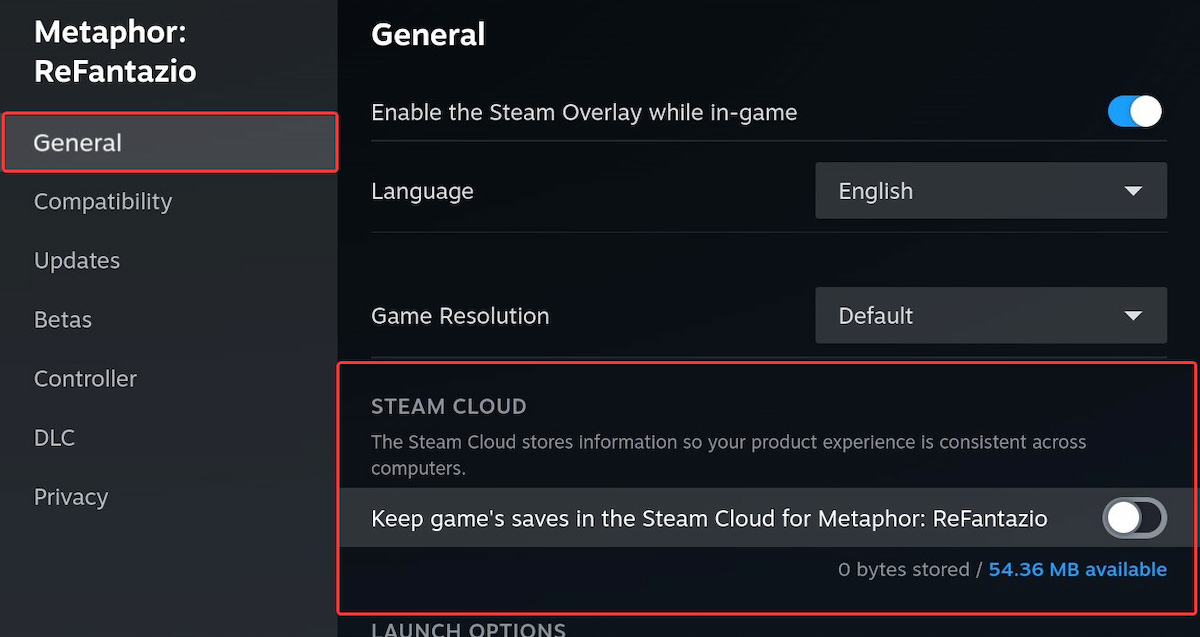Image resolution: width=1200 pixels, height=637 pixels.
Task: Click the "54.36 MB available" link
Action: [x=1077, y=570]
